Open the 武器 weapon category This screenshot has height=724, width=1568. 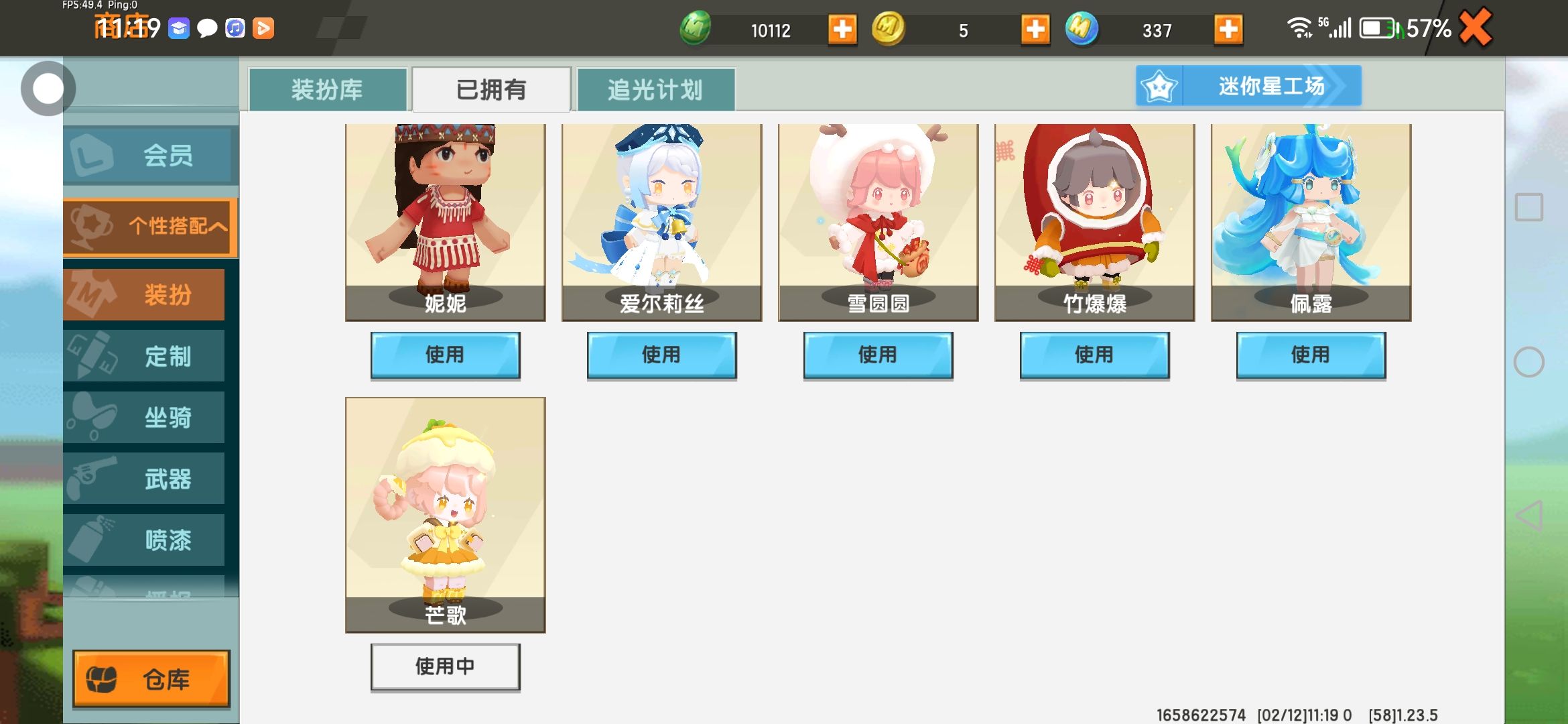[x=144, y=479]
